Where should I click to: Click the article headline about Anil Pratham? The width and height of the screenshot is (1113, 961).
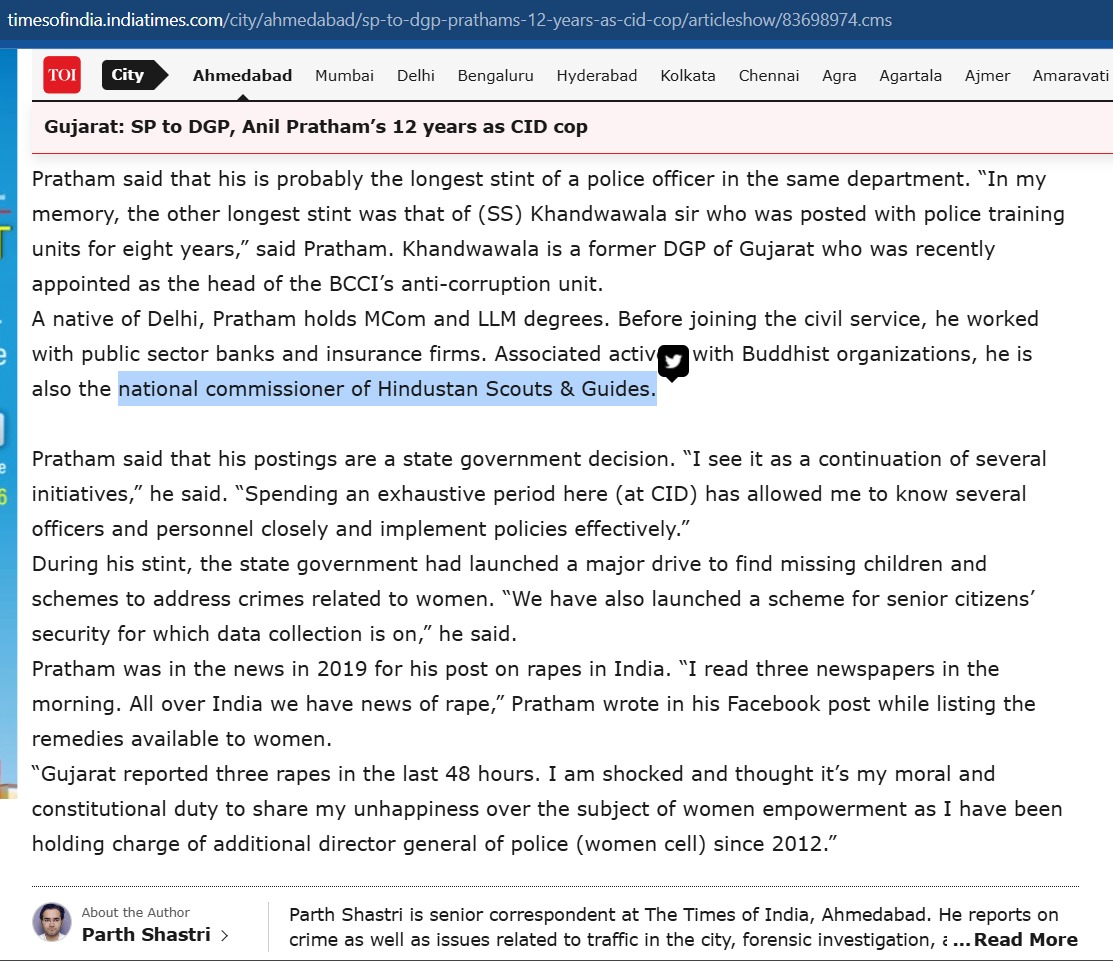315,126
